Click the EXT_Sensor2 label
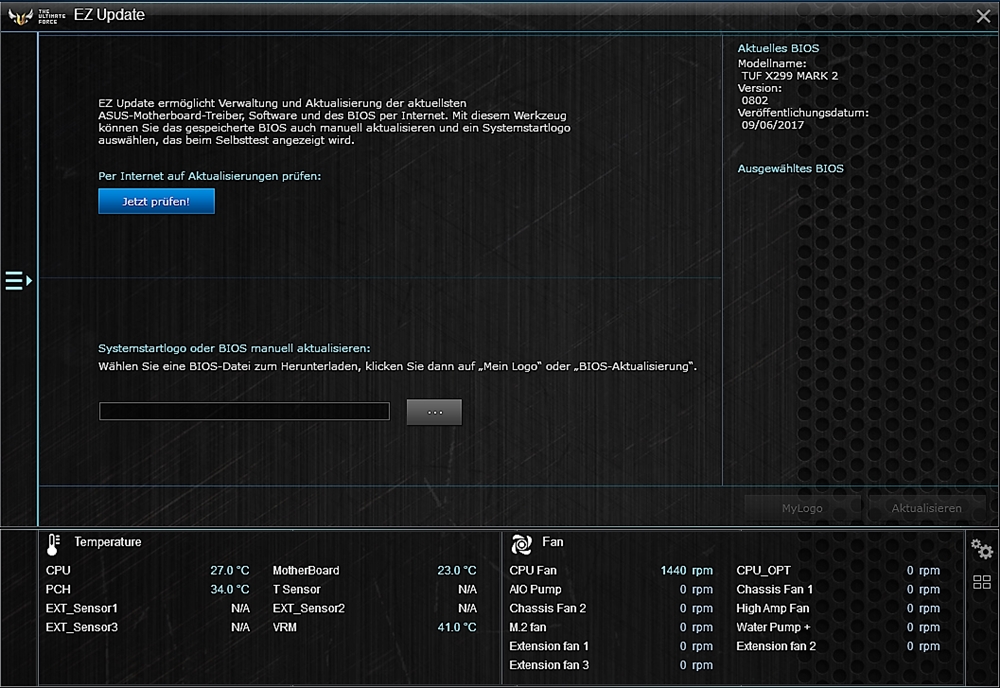Image resolution: width=1000 pixels, height=688 pixels. [309, 608]
